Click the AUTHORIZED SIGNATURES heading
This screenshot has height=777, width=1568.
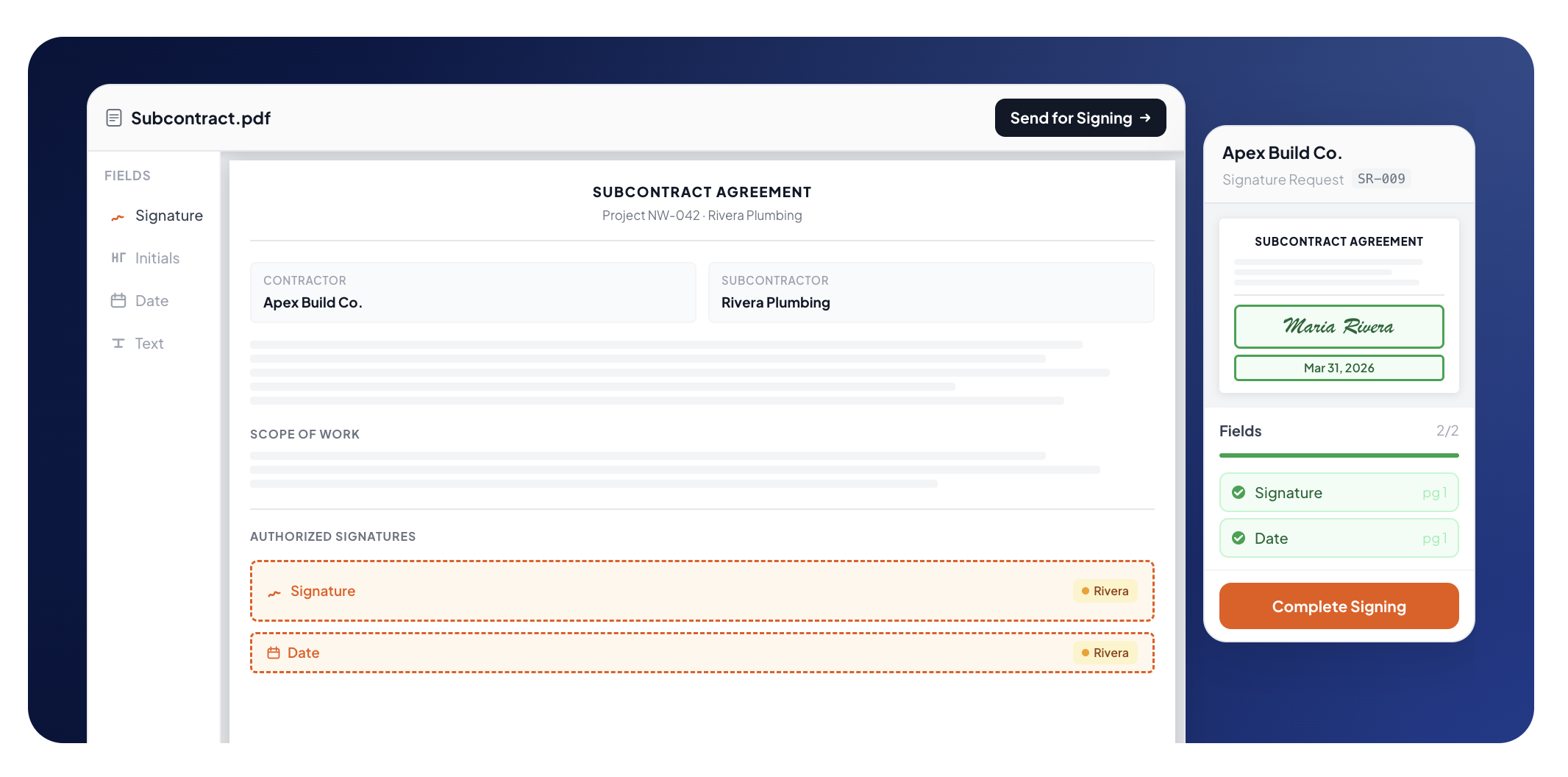333,536
